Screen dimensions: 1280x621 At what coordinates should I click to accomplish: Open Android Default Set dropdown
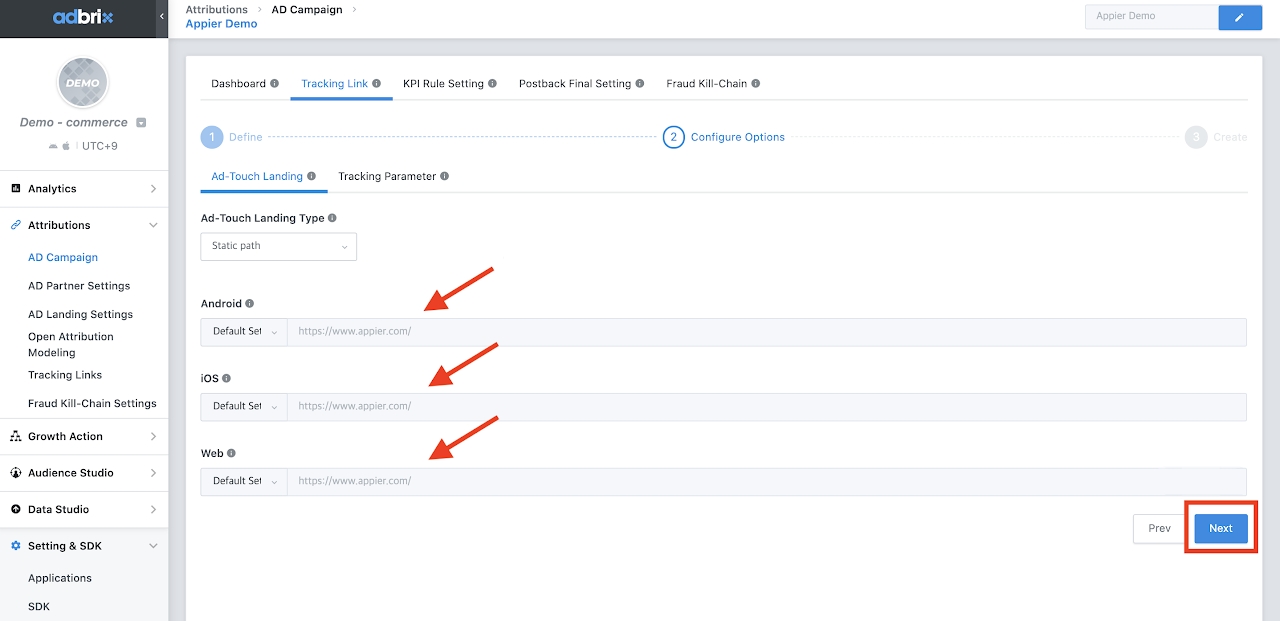click(244, 332)
